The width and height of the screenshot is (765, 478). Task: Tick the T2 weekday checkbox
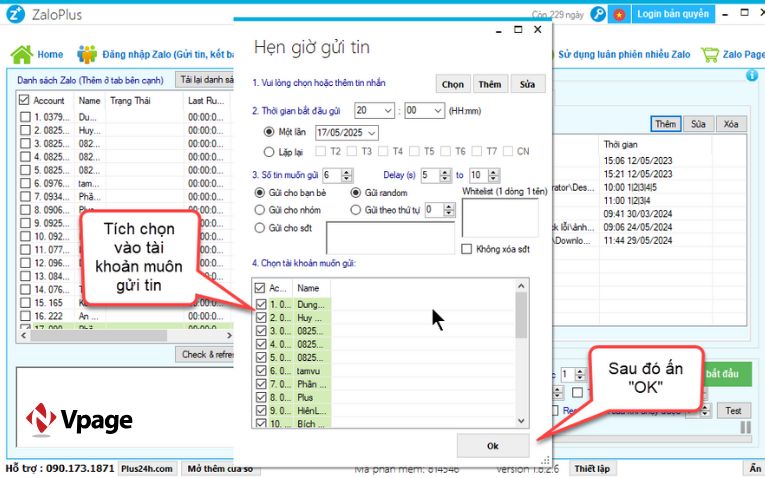(x=321, y=151)
